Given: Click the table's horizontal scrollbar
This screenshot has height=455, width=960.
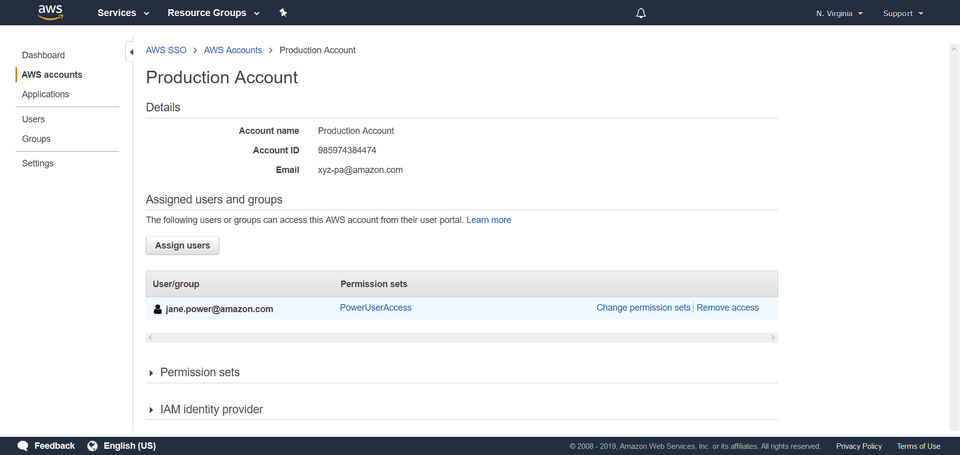Looking at the screenshot, I should pos(461,338).
